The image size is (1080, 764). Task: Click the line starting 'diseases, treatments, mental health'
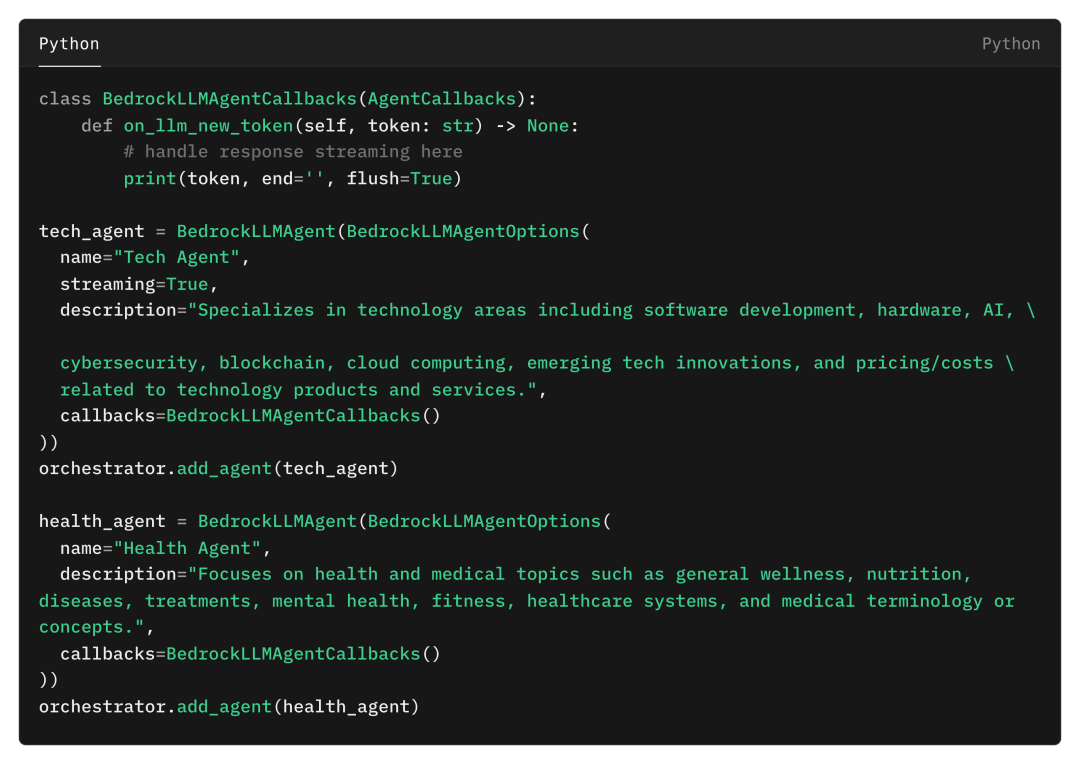pyautogui.click(x=526, y=601)
